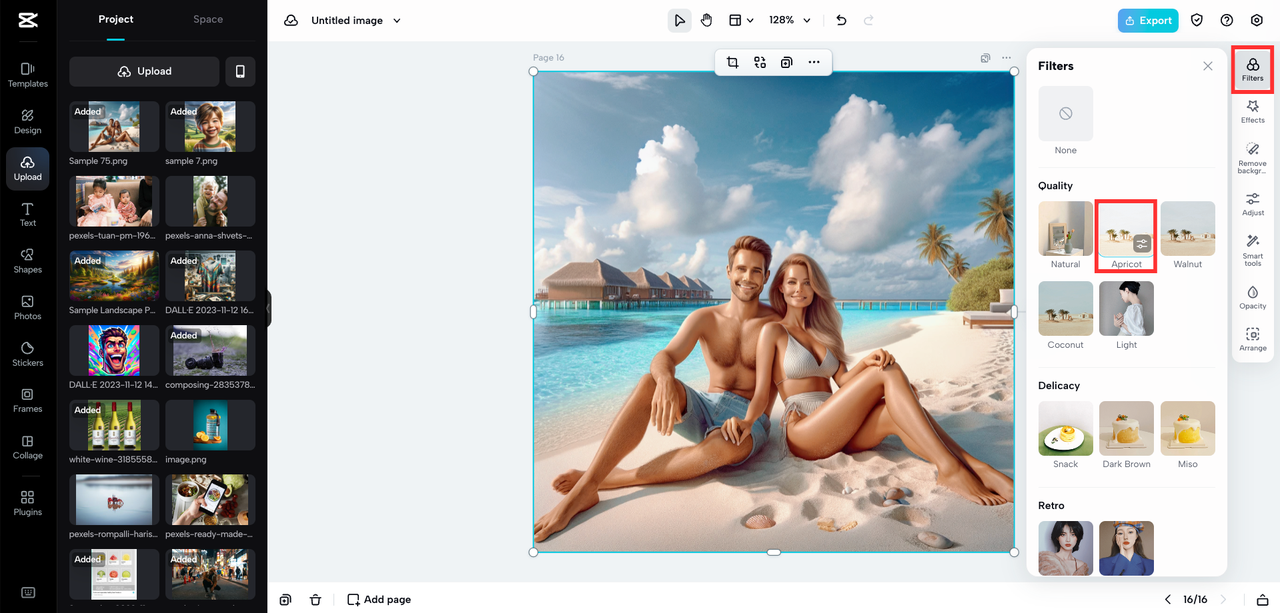Viewport: 1280px width, 613px height.
Task: Open the Photos sidebar panel
Action: 28,307
